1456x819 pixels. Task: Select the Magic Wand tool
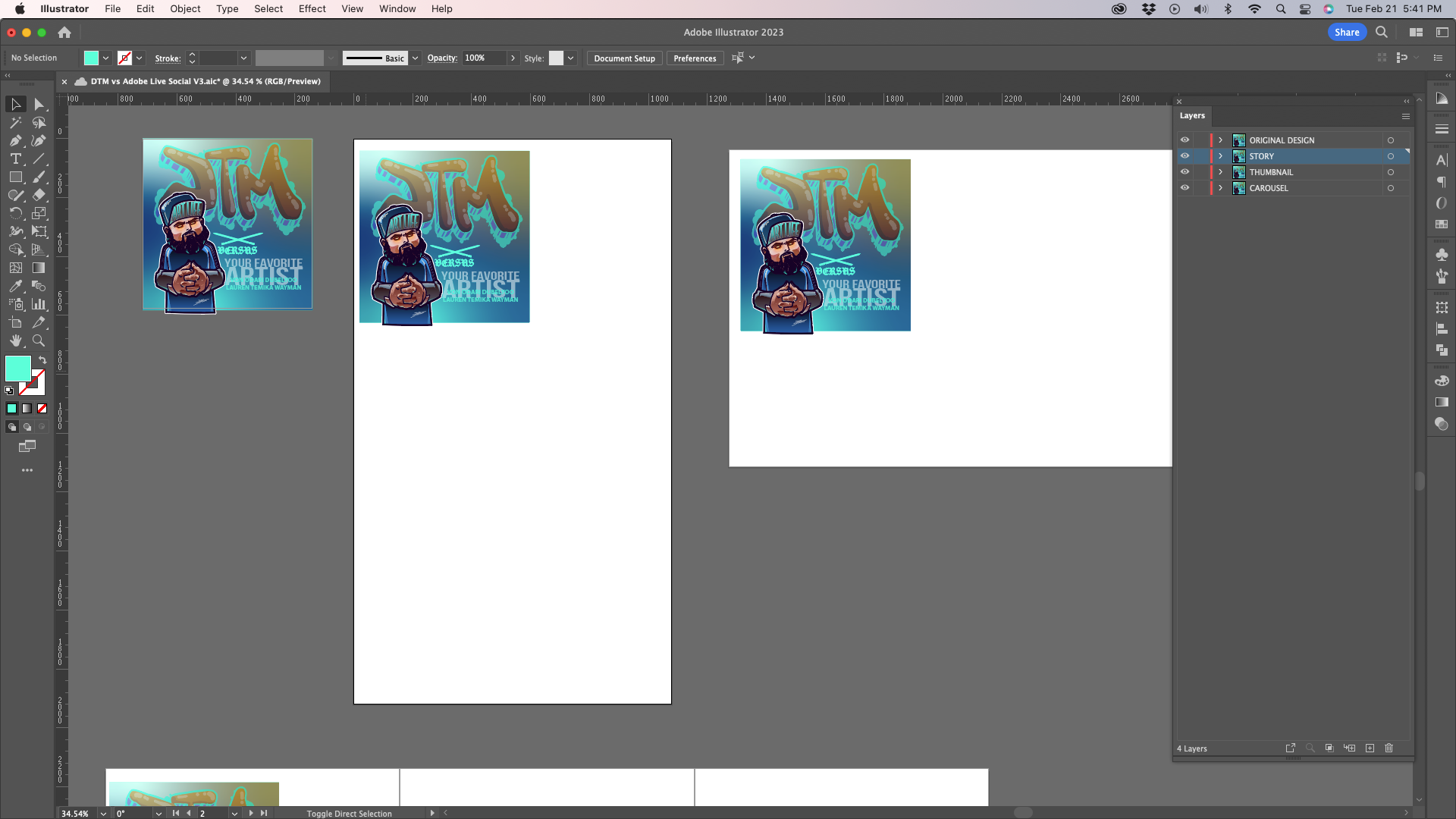pos(15,122)
